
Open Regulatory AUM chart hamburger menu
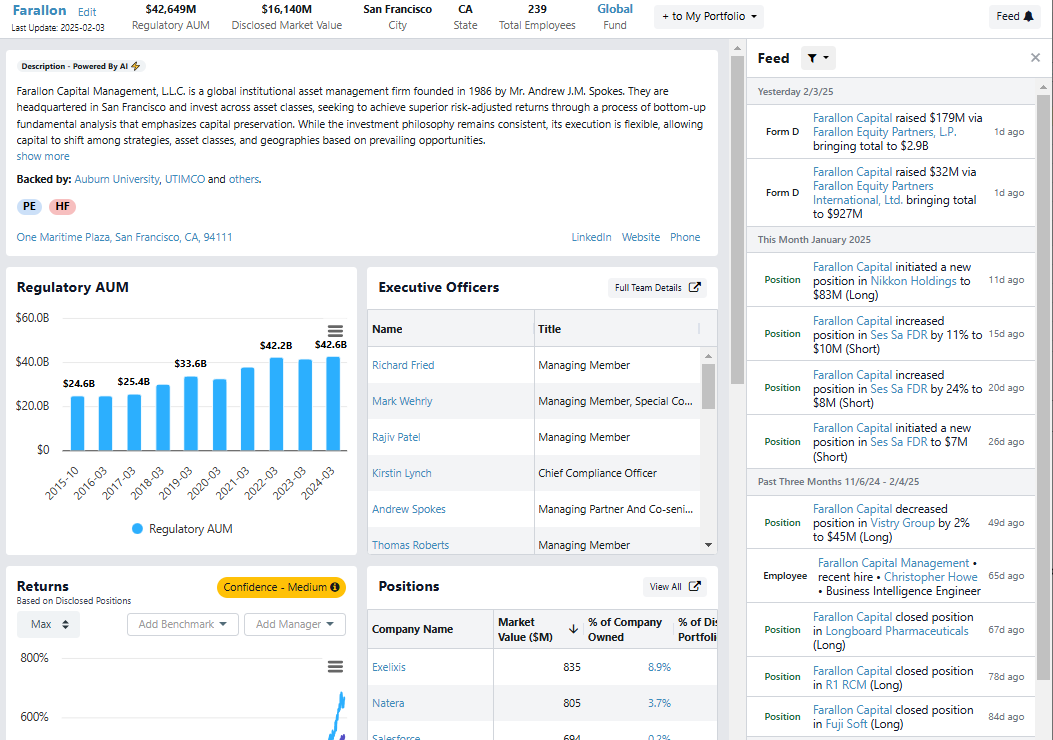(335, 331)
